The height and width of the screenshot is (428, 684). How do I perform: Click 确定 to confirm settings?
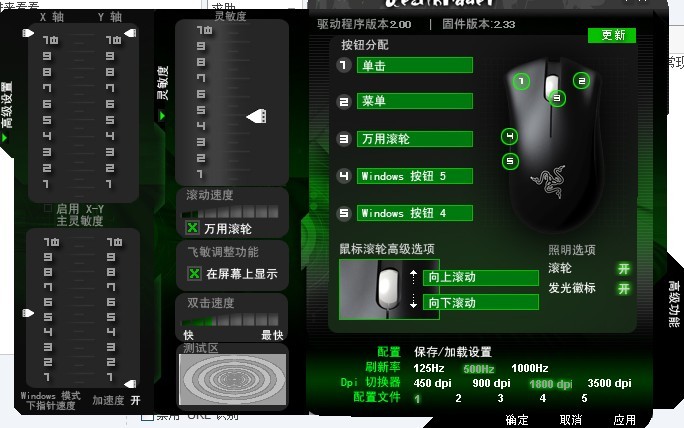[x=516, y=420]
